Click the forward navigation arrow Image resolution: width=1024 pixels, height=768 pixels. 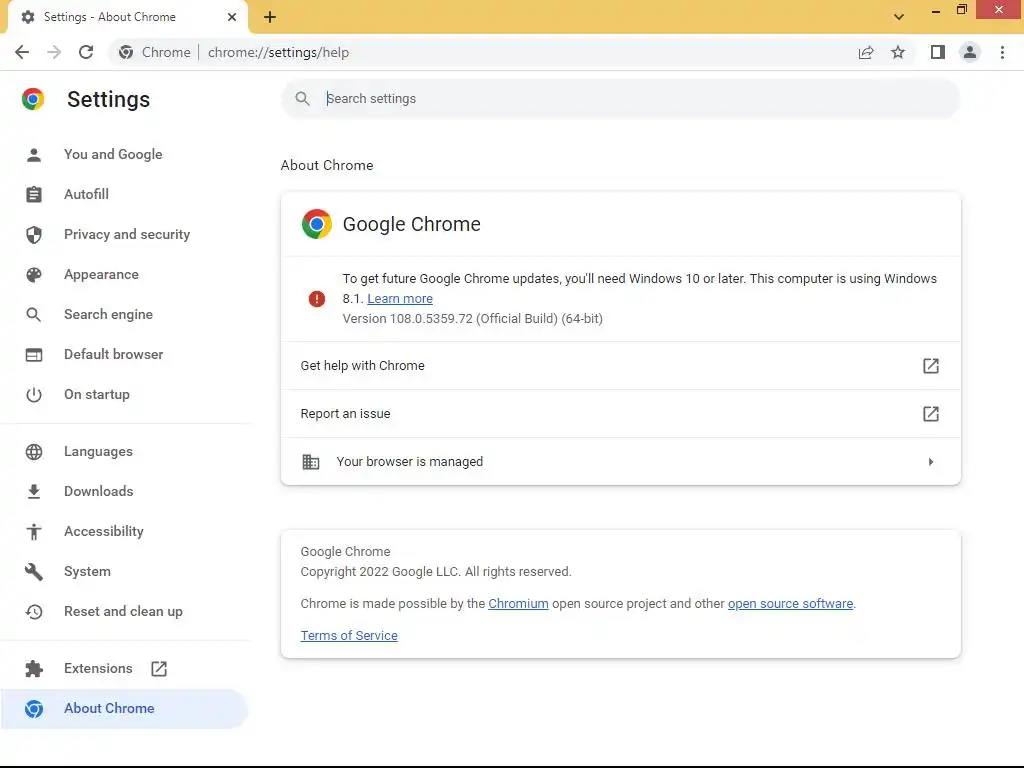point(54,52)
